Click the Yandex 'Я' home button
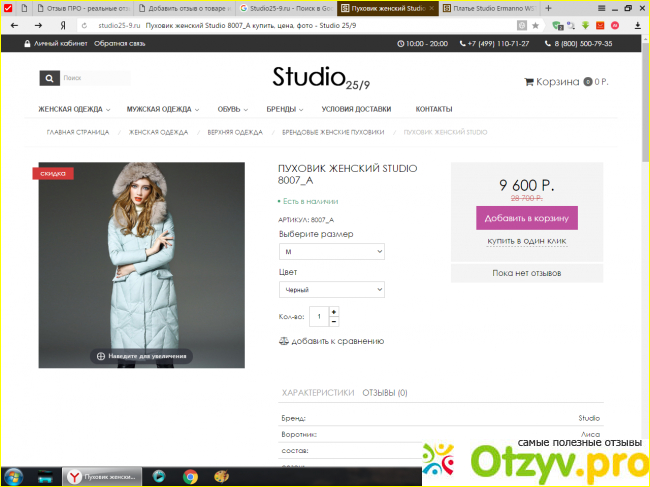Image resolution: width=650 pixels, height=487 pixels. coord(65,24)
